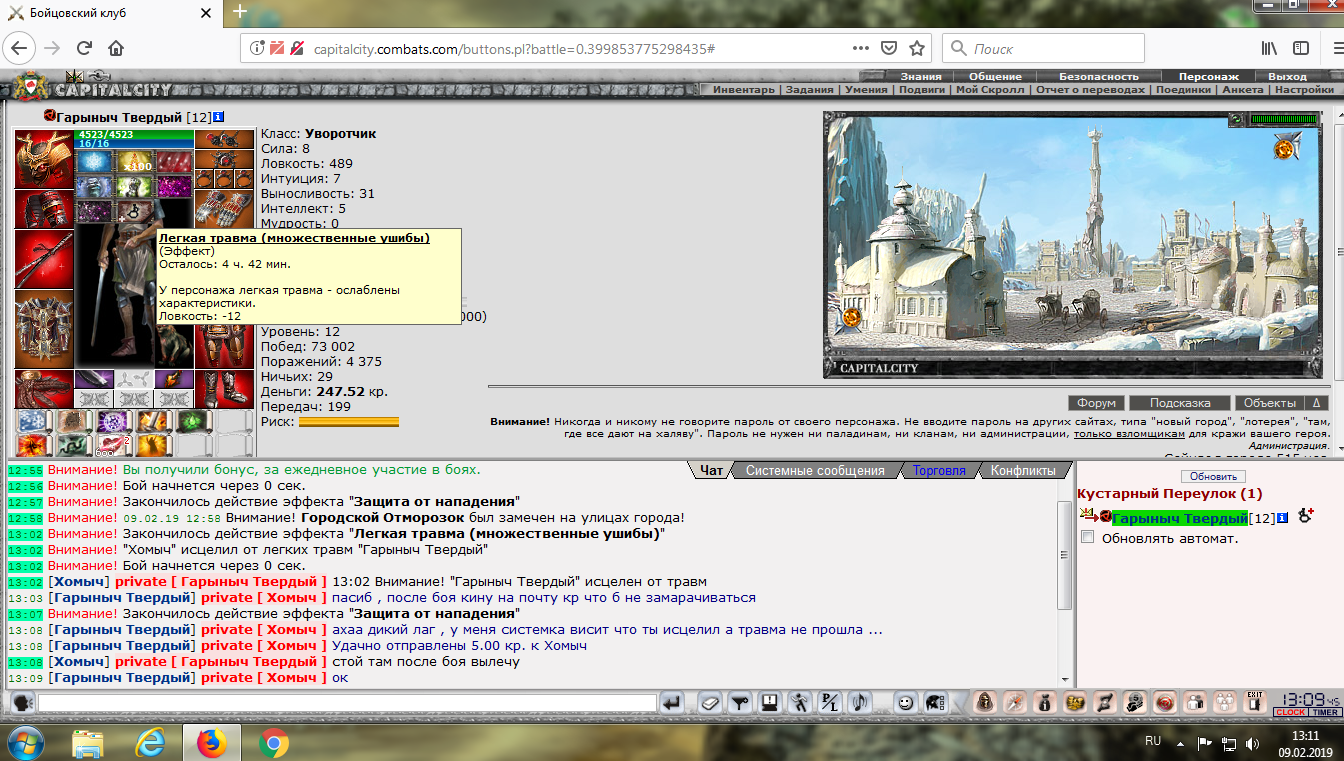Click the Форум button
The height and width of the screenshot is (761, 1344).
[1096, 403]
